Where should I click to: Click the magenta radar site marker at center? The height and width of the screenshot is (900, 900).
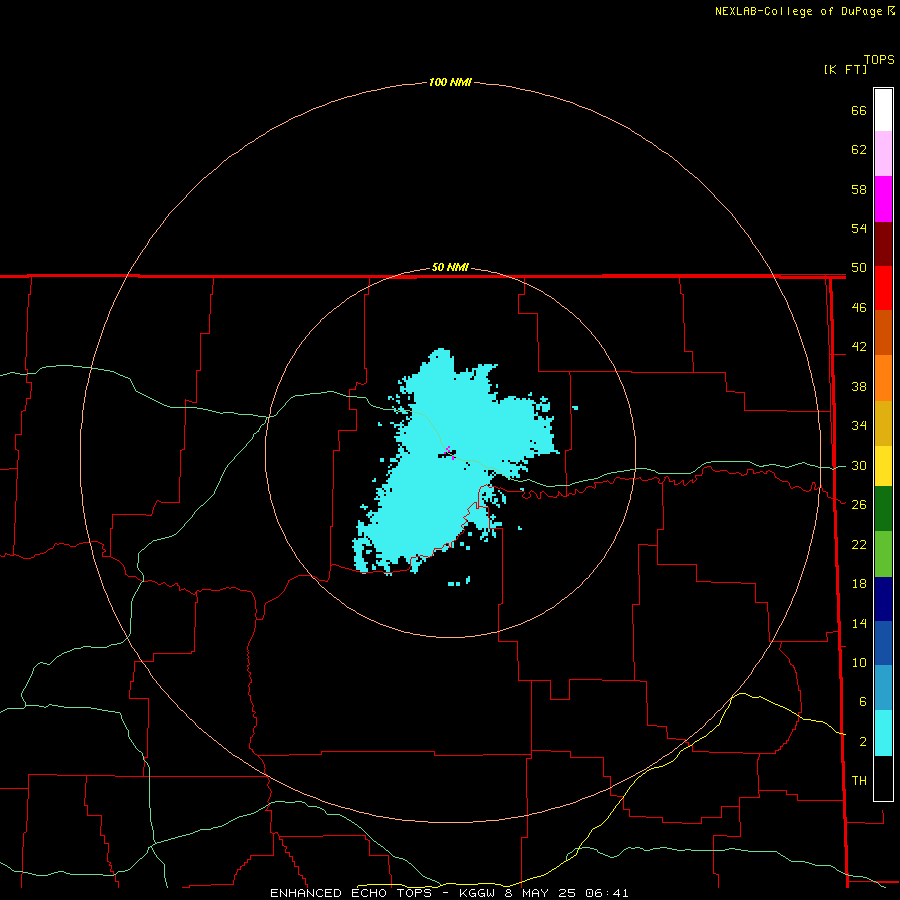[x=450, y=452]
